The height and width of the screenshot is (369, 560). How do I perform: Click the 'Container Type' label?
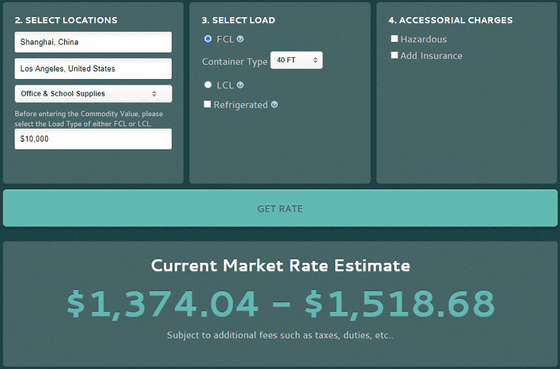[235, 62]
